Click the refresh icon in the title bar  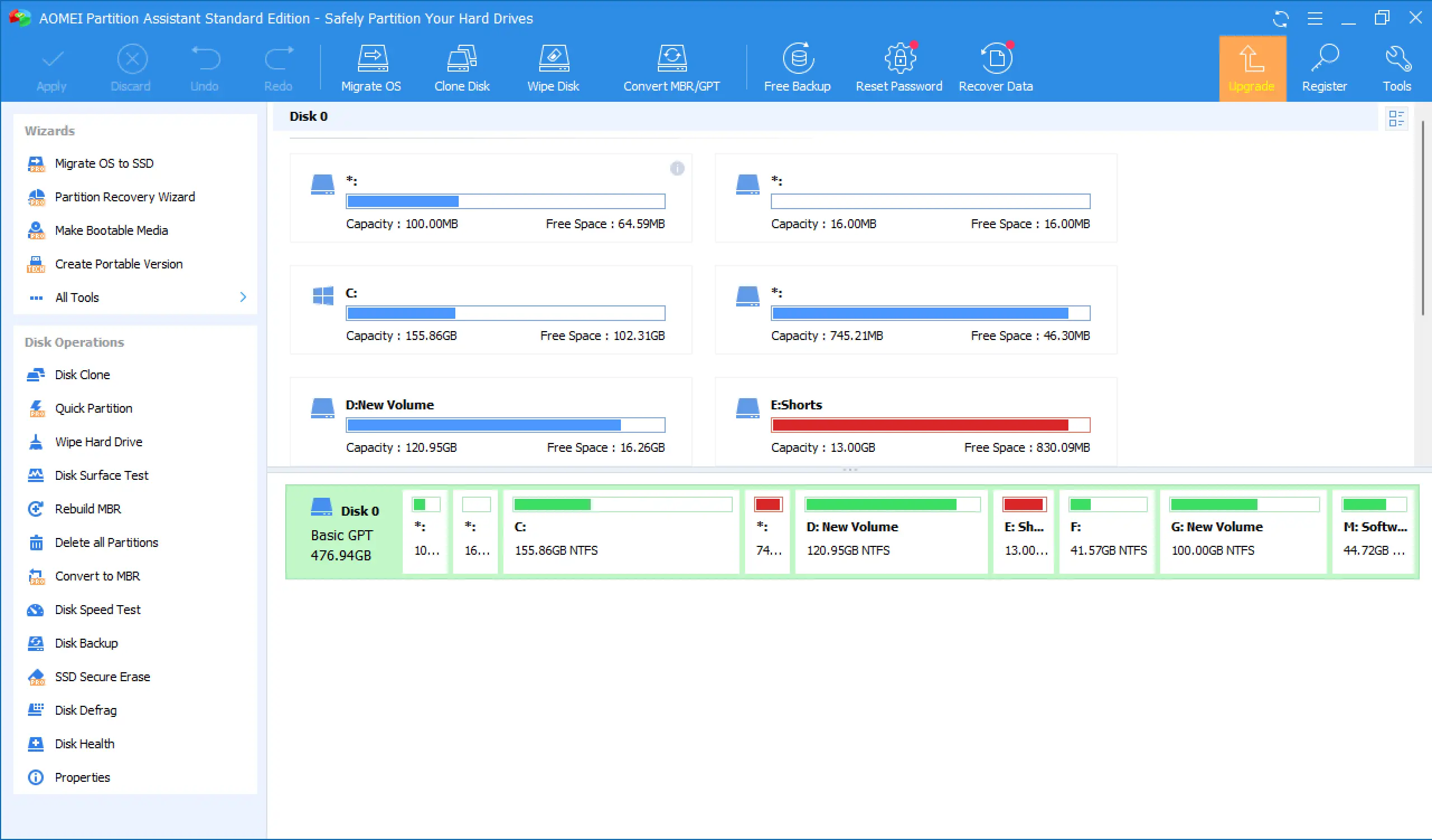click(1280, 18)
